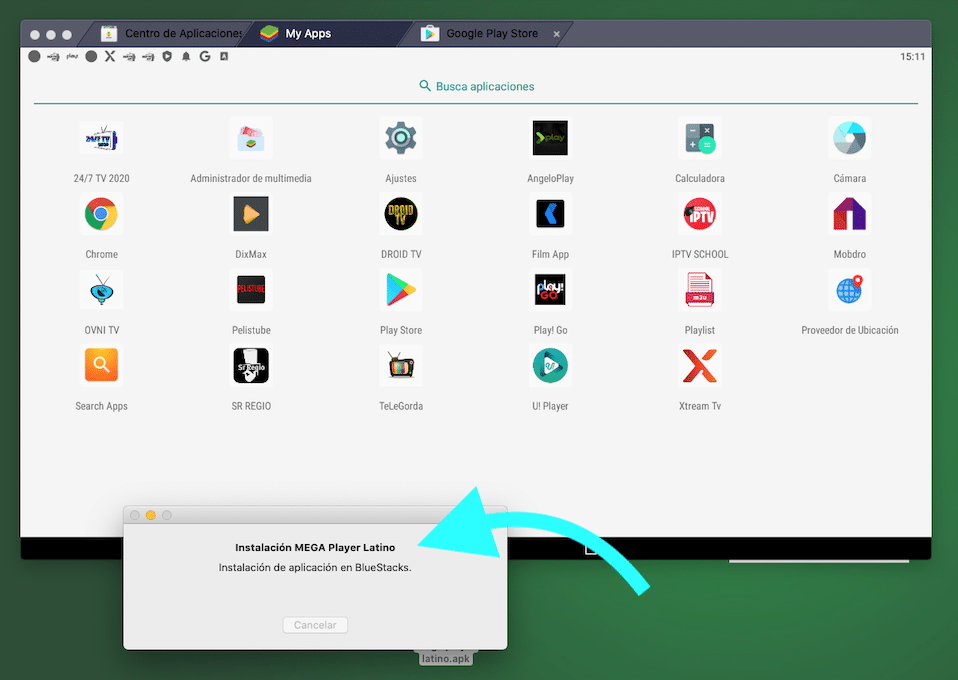Image resolution: width=958 pixels, height=680 pixels.
Task: Start the Pelistube app
Action: (250, 290)
